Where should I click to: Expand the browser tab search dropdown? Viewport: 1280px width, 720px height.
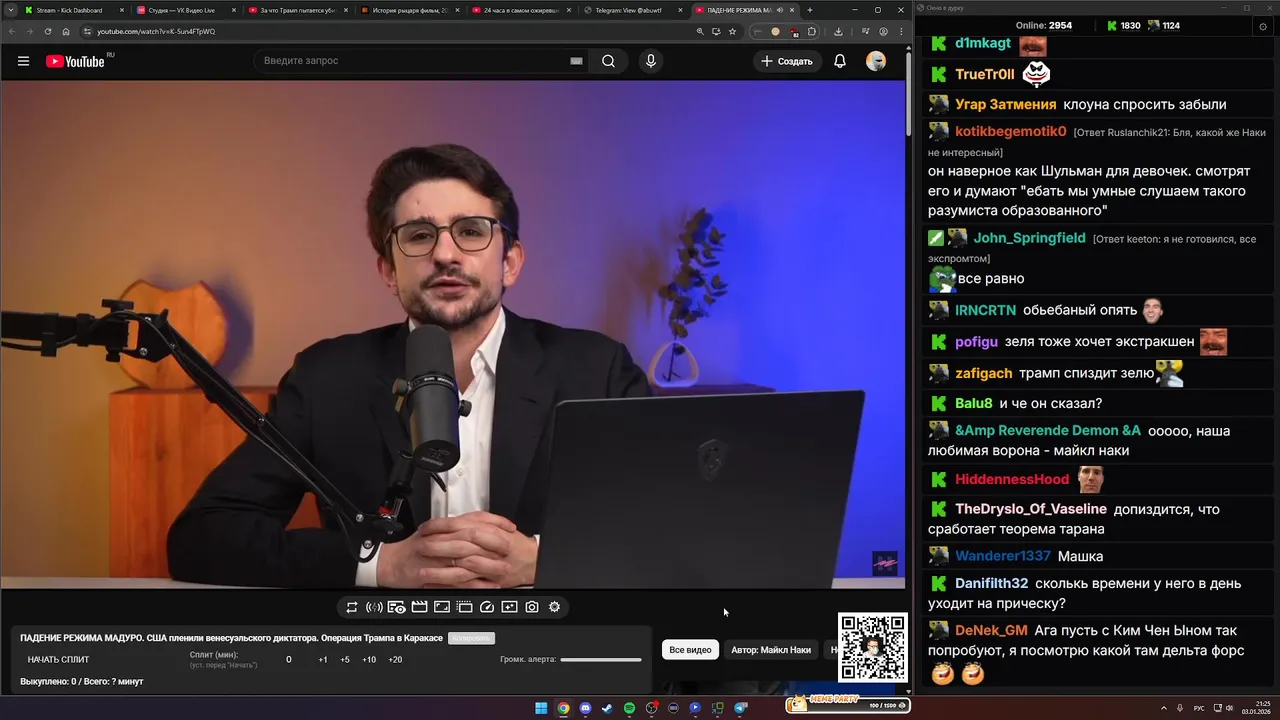10,10
